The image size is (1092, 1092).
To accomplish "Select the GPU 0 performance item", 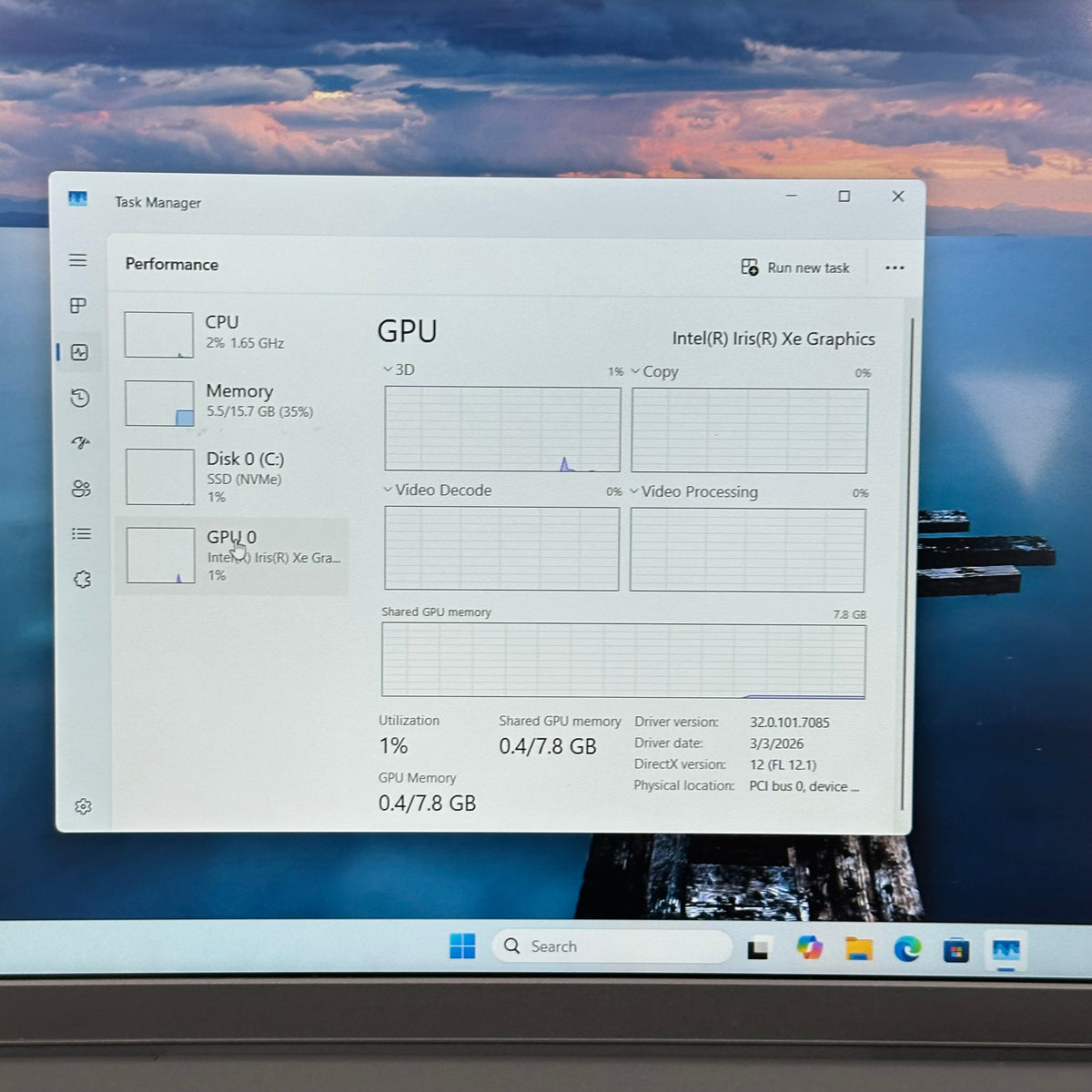I will coord(233,556).
